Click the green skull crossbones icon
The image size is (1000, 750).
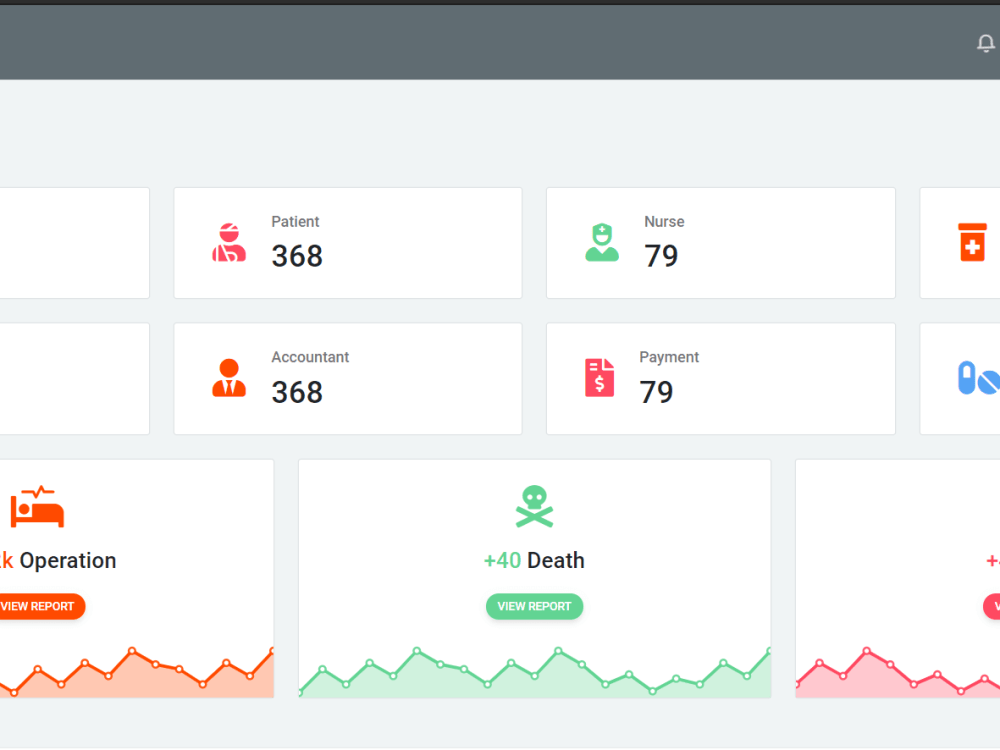(534, 507)
